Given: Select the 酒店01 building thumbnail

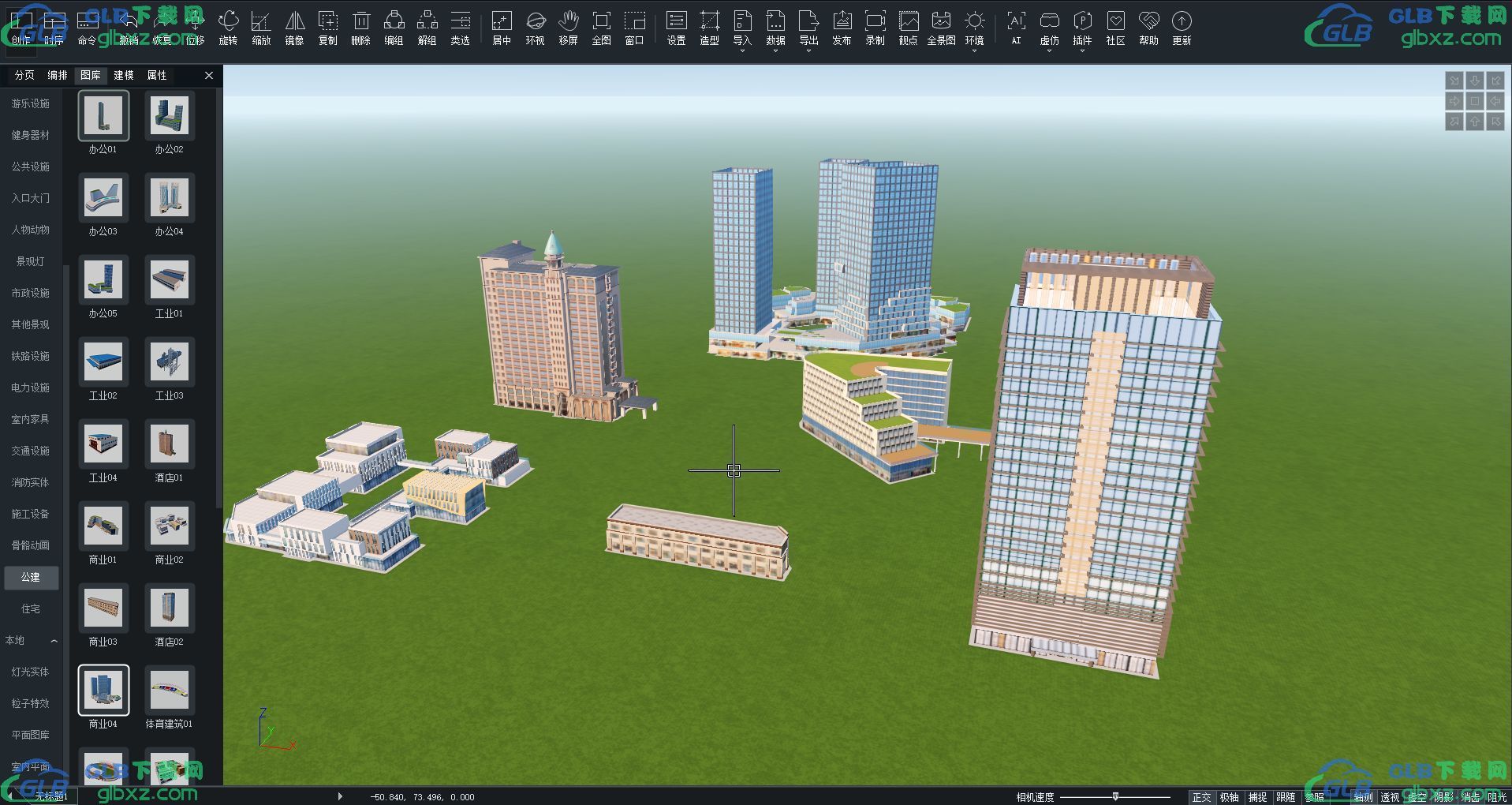Looking at the screenshot, I should [170, 452].
